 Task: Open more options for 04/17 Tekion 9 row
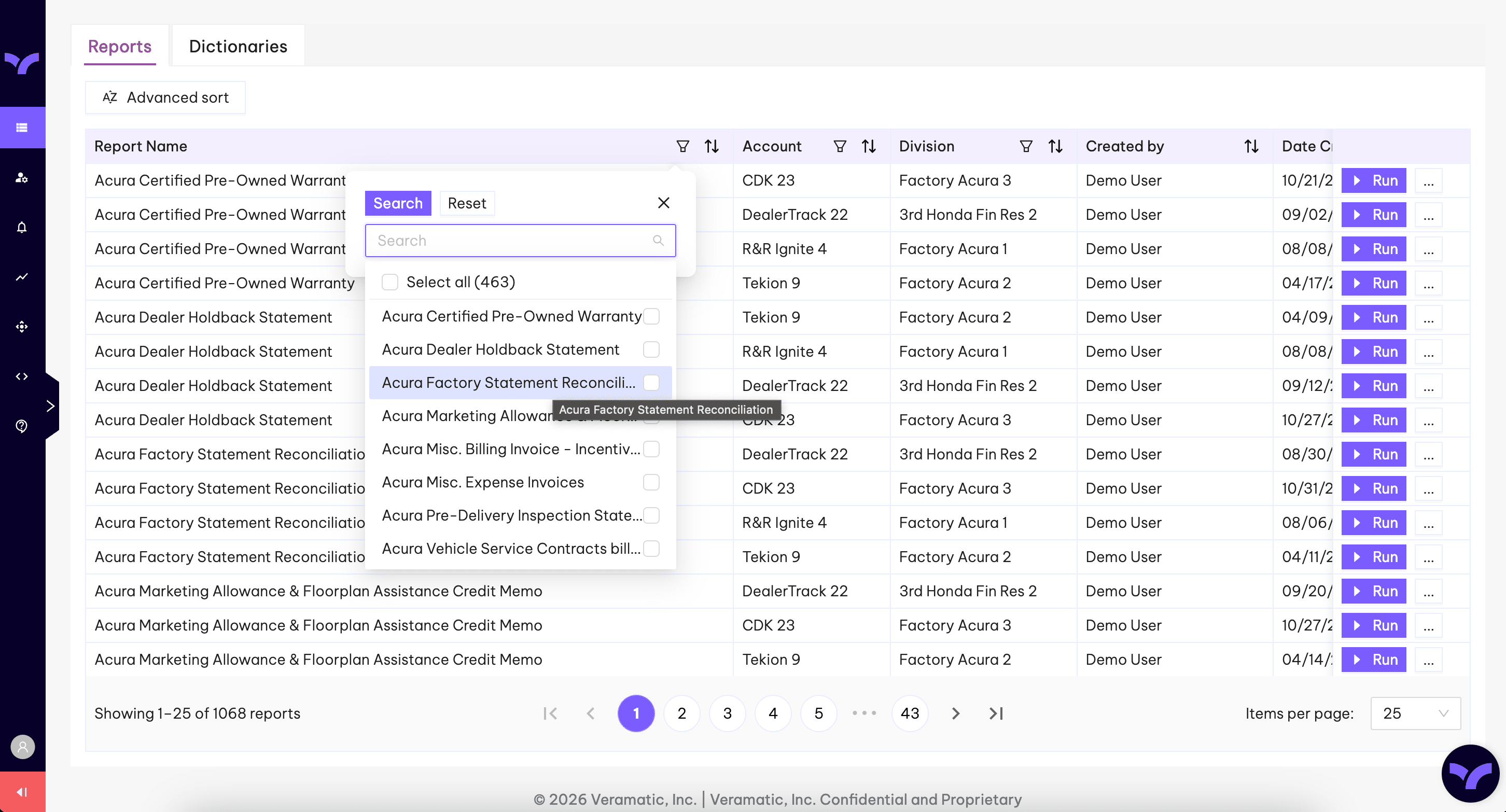[x=1428, y=283]
